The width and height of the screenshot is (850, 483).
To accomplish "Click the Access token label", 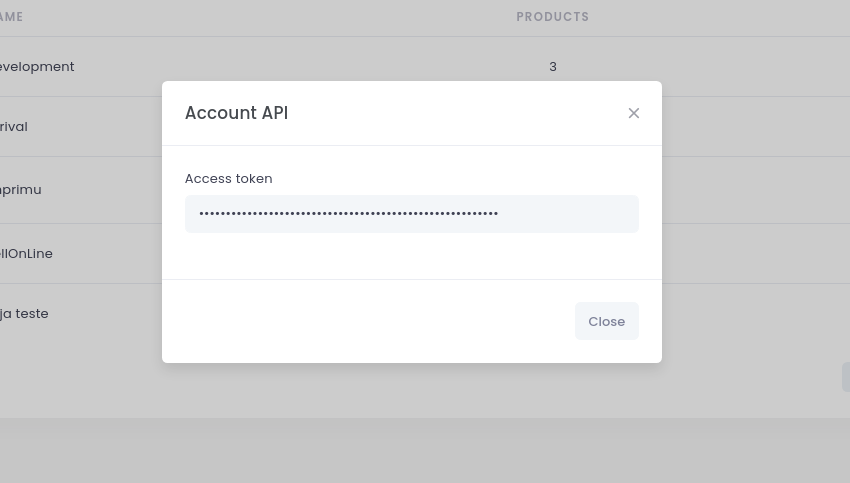I will (x=228, y=179).
